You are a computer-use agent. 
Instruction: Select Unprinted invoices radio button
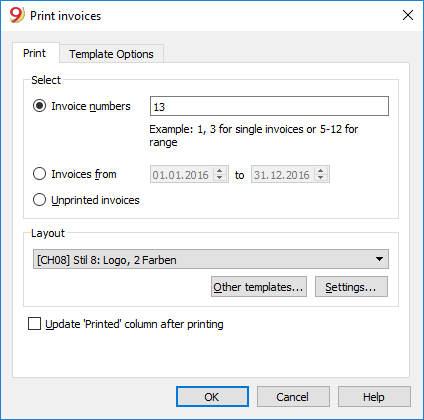point(39,200)
